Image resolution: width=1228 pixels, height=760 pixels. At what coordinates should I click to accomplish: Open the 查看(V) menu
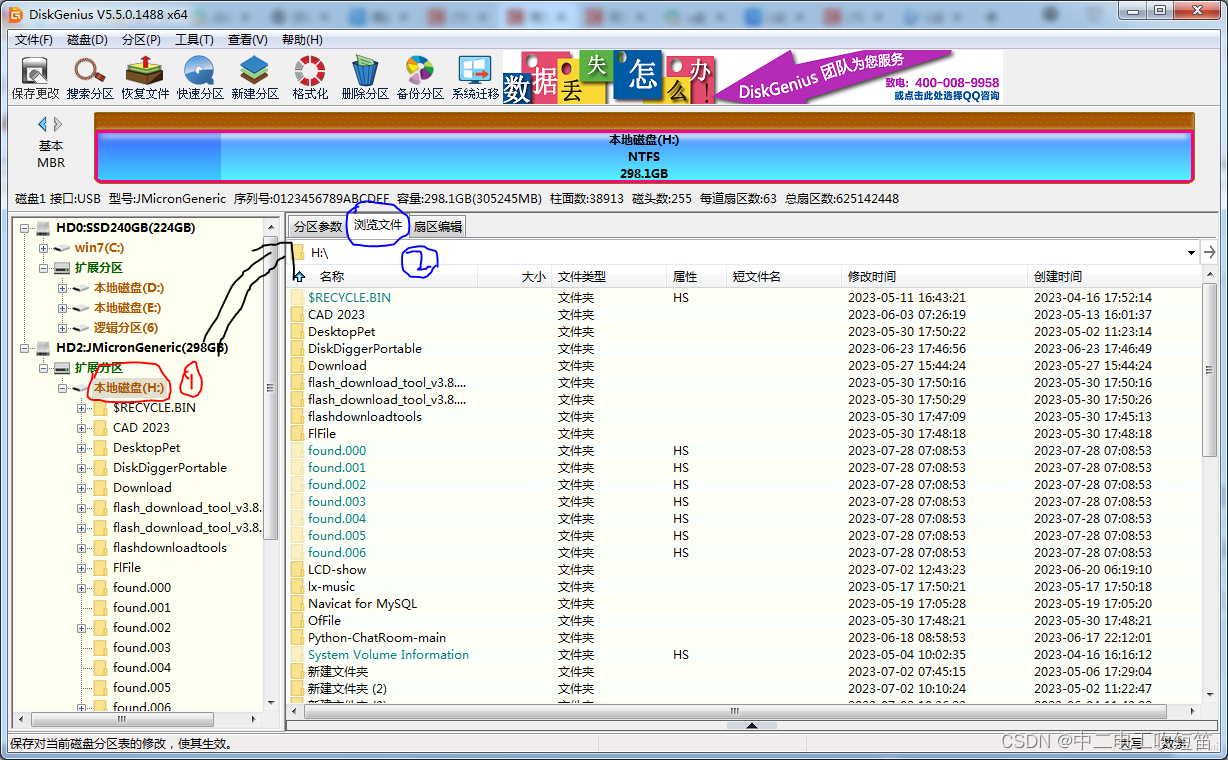click(247, 40)
